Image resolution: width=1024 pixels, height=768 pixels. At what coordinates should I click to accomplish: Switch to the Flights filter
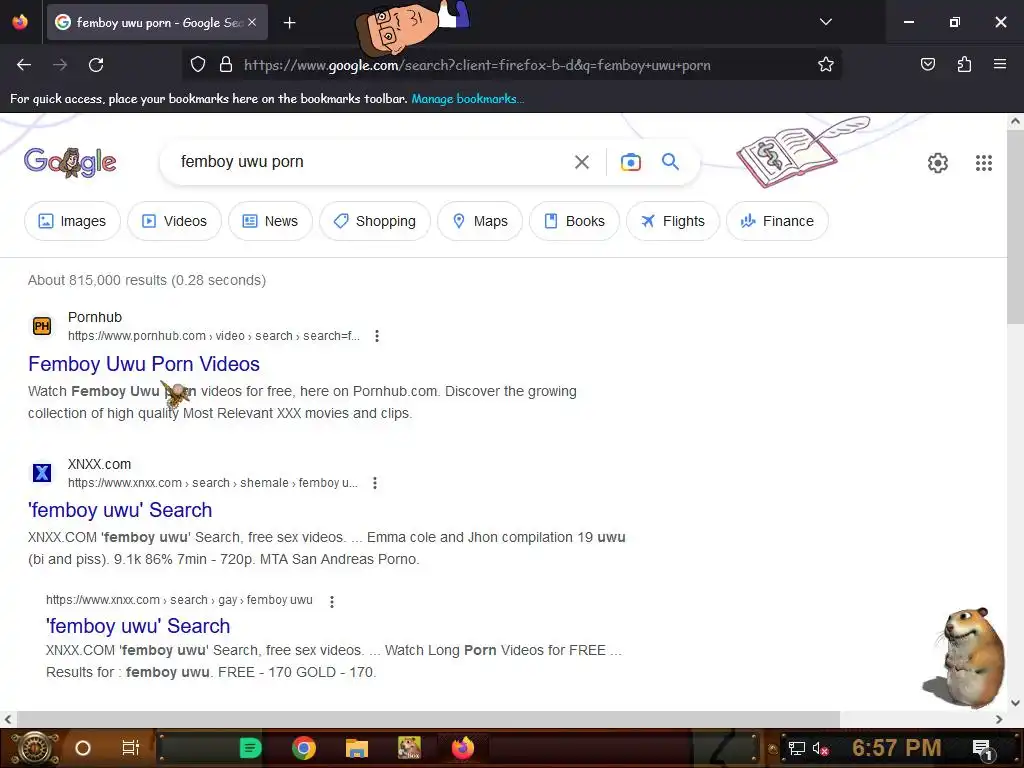tap(673, 221)
